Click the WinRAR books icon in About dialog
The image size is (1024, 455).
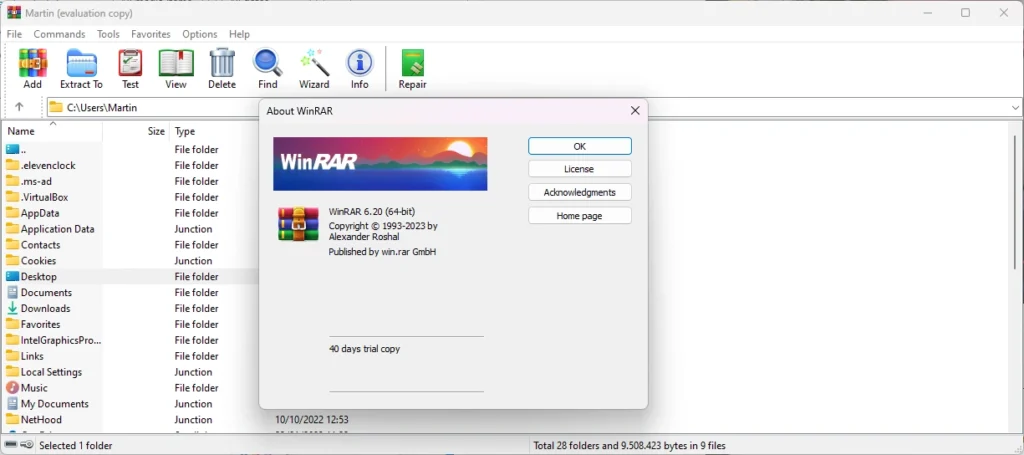[298, 225]
